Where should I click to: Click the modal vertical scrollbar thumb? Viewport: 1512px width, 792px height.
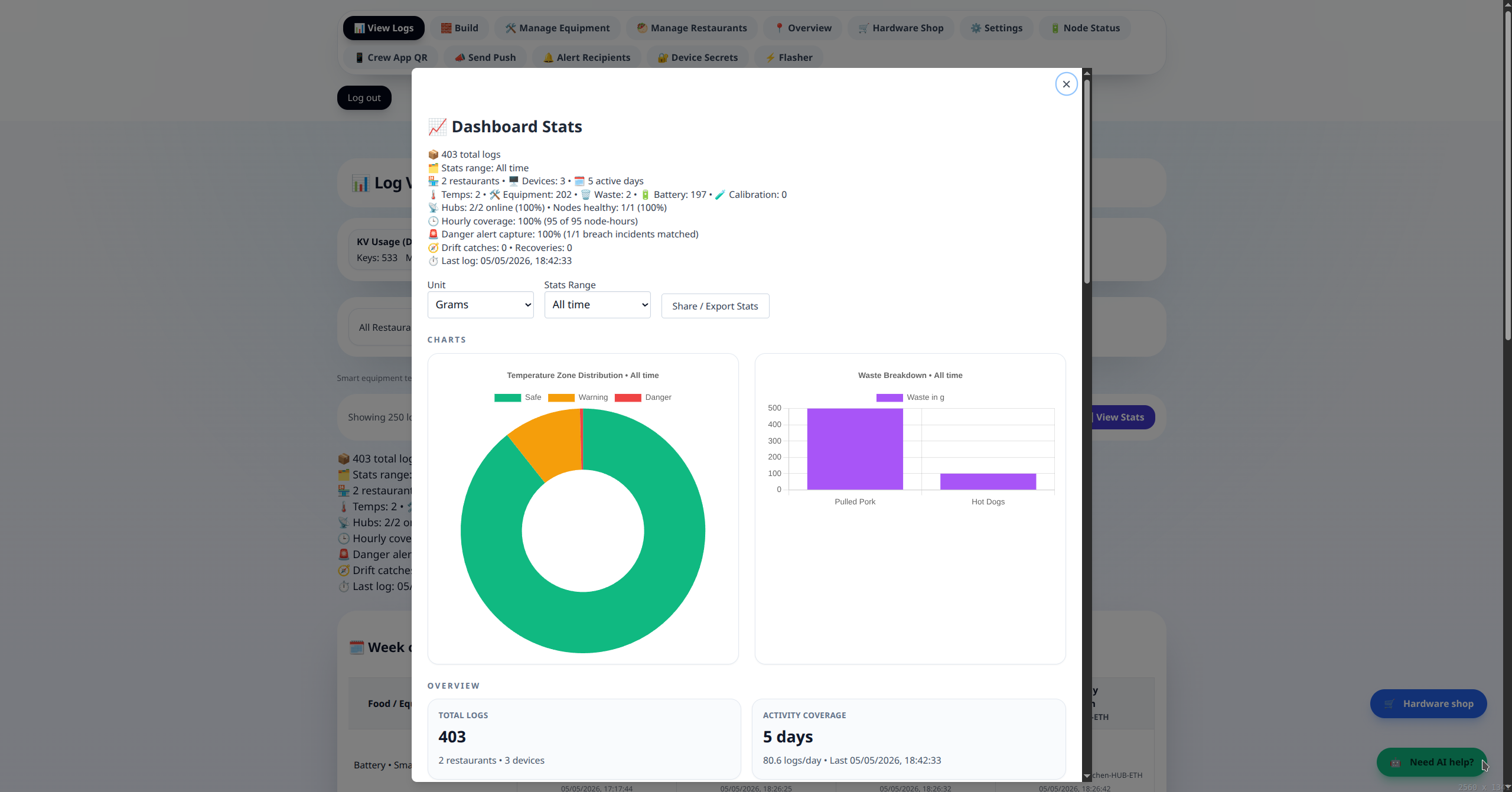[x=1087, y=181]
